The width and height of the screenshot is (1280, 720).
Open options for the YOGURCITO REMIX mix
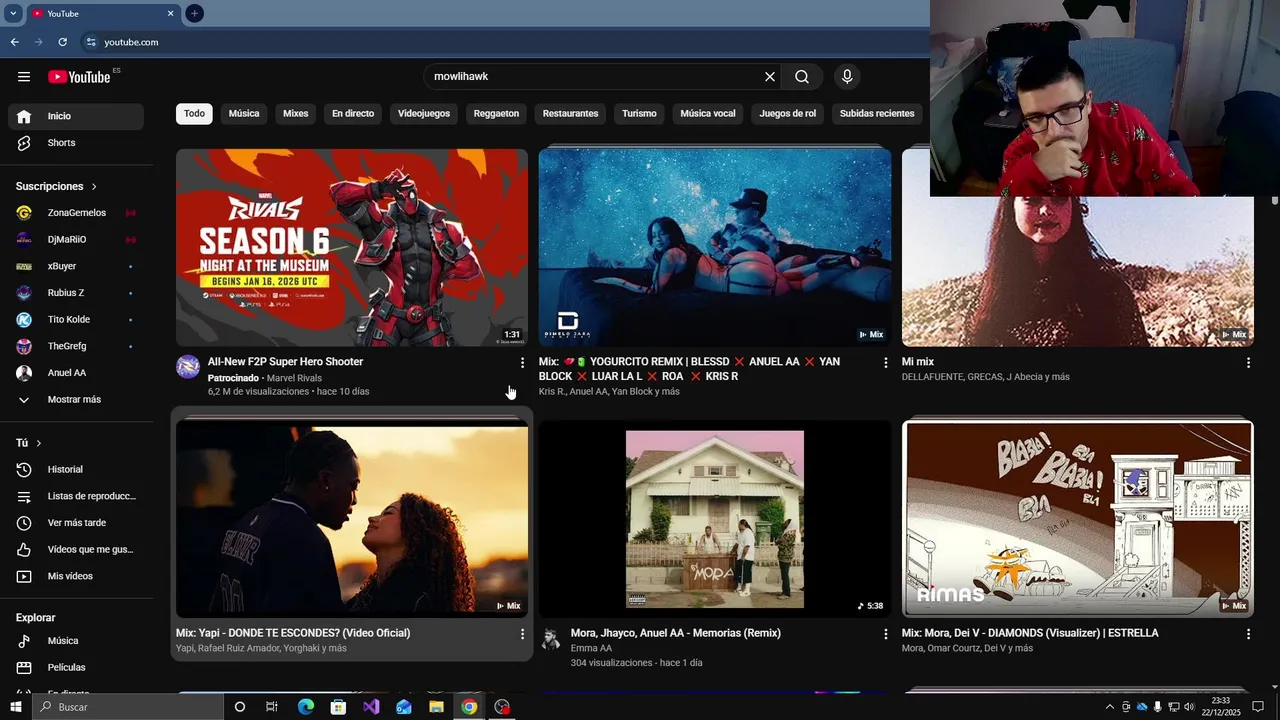pyautogui.click(x=885, y=363)
